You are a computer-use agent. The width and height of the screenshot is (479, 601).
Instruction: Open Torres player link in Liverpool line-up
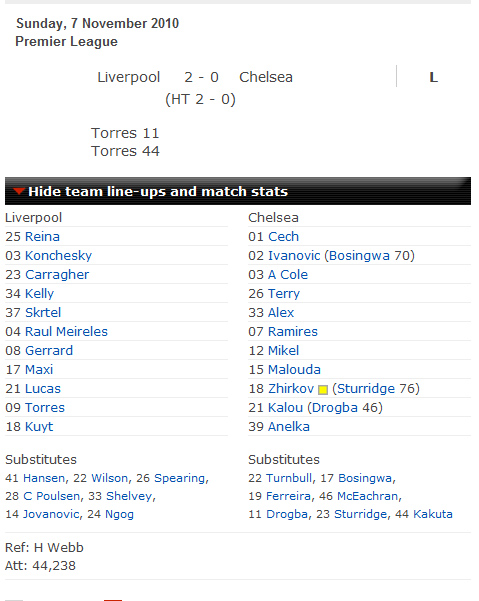(x=45, y=407)
